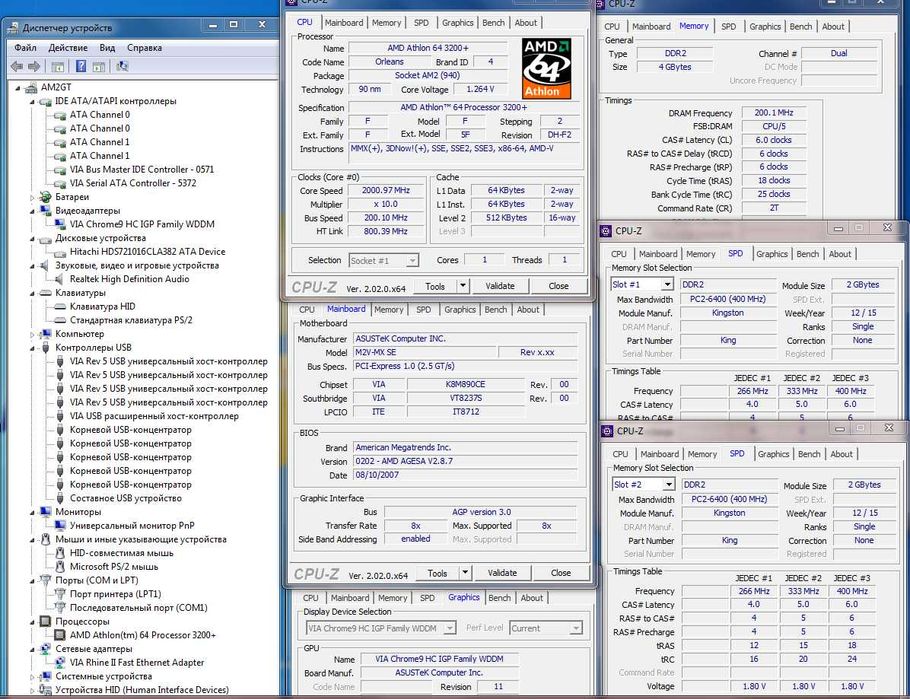
Task: Select Hitachi HDS721016CLA382 ATA Device
Action: 147,251
